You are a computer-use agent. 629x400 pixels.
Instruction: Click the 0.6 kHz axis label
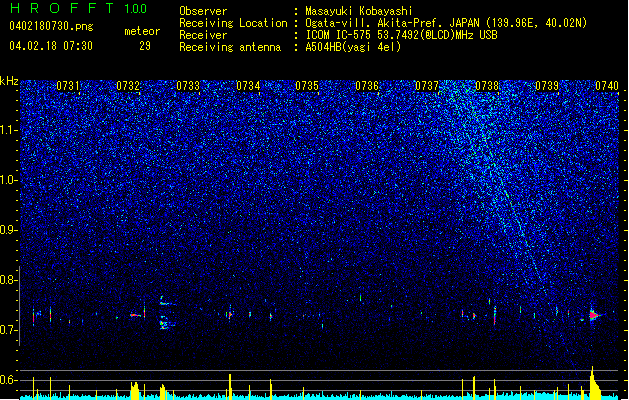pos(9,380)
